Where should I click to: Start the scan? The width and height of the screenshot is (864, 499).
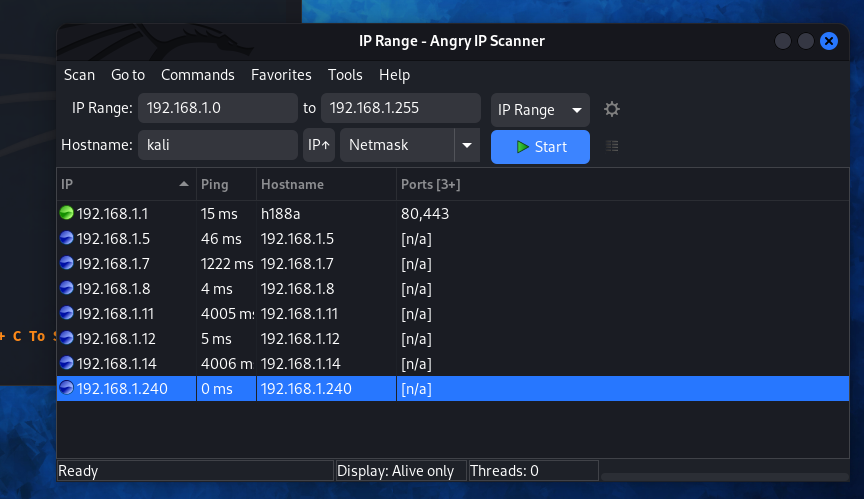coord(540,147)
